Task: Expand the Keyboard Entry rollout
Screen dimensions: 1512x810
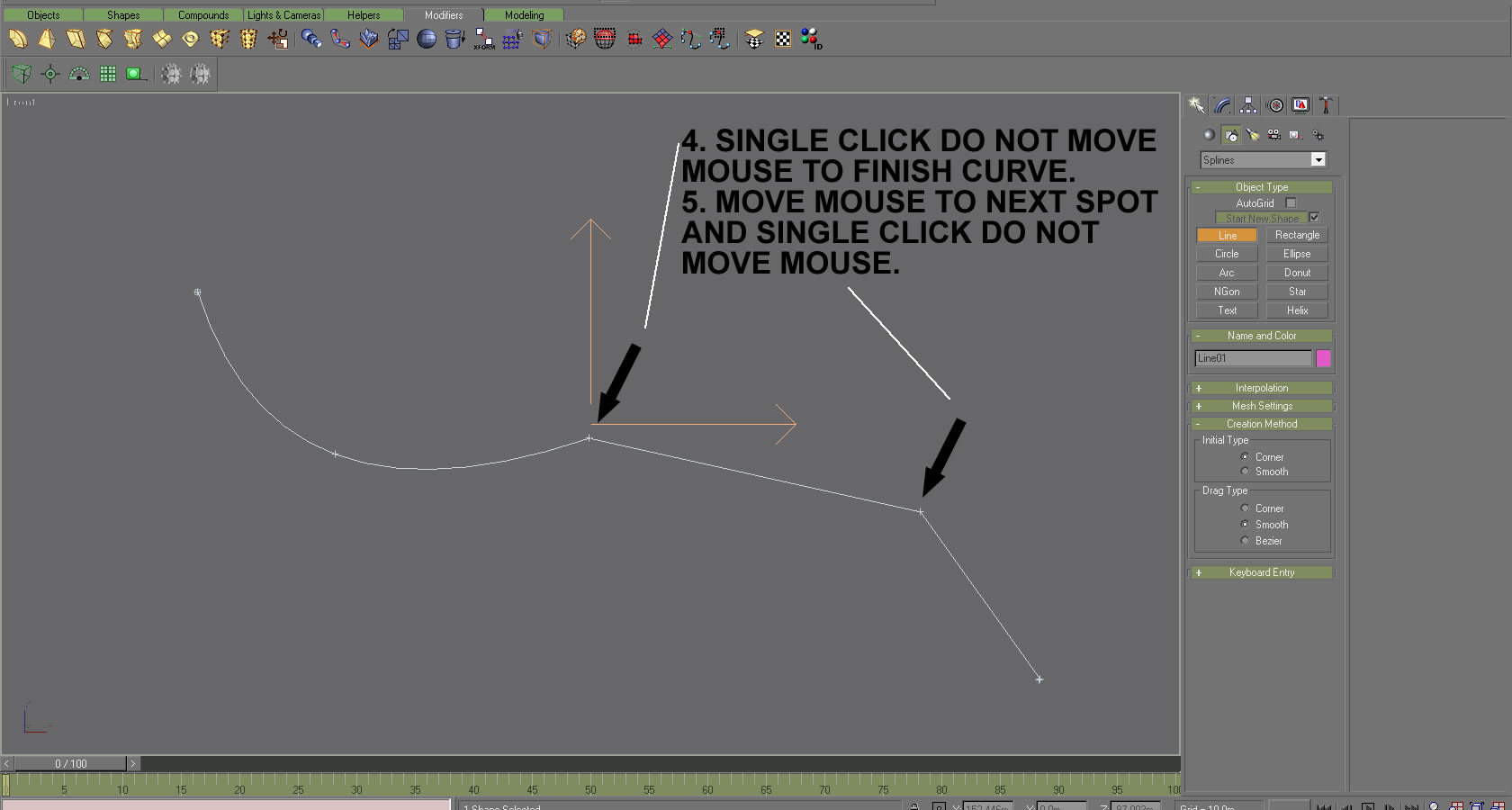Action: [1261, 572]
